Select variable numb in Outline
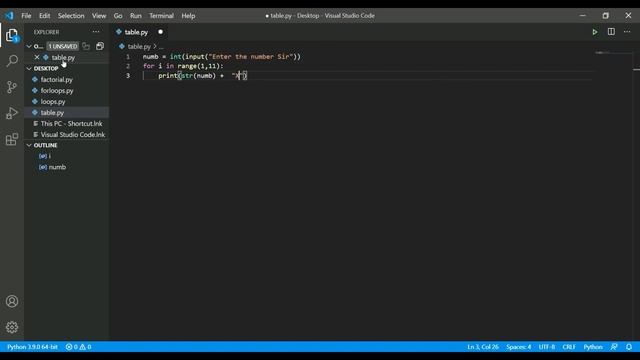 [57, 167]
